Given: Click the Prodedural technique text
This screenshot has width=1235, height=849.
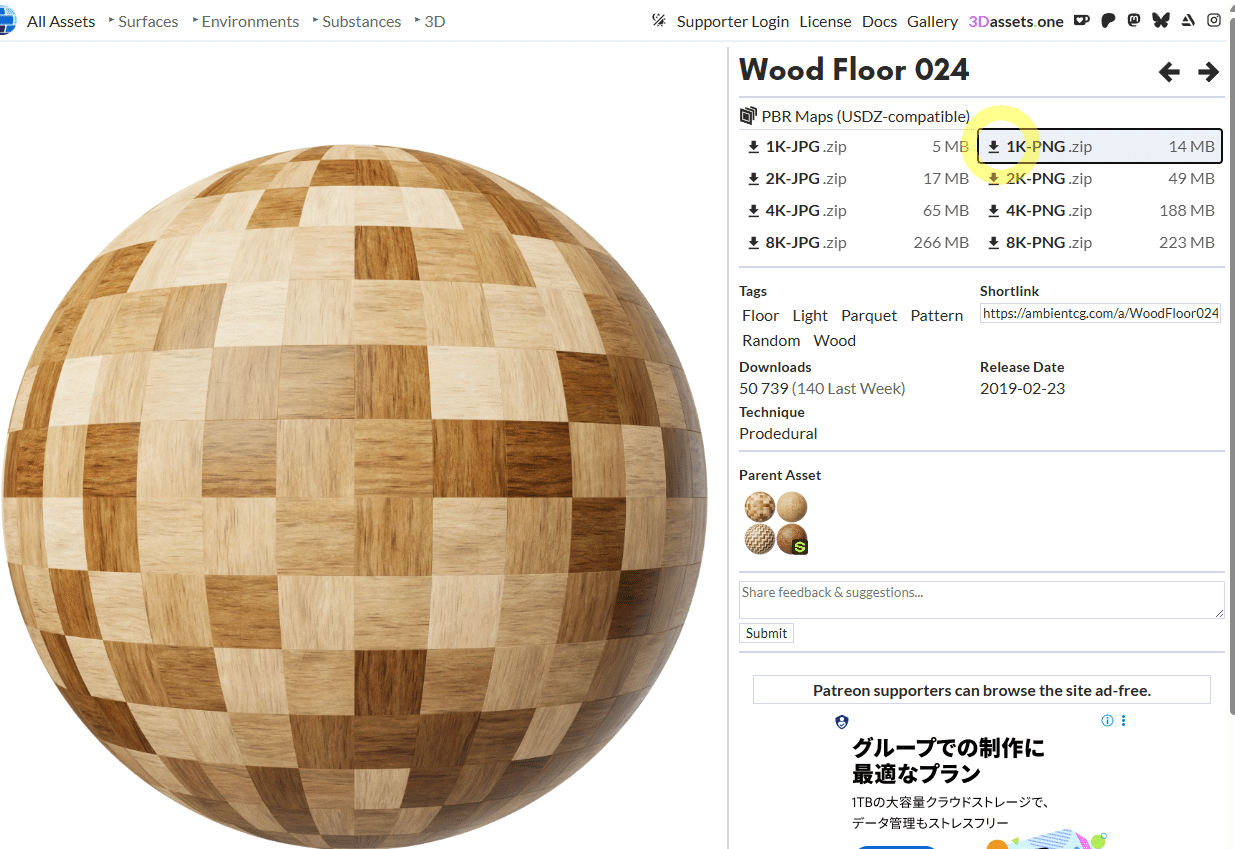Looking at the screenshot, I should coord(778,434).
